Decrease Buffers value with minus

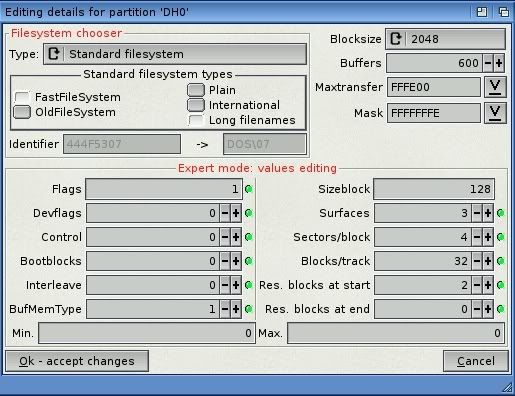pyautogui.click(x=488, y=63)
